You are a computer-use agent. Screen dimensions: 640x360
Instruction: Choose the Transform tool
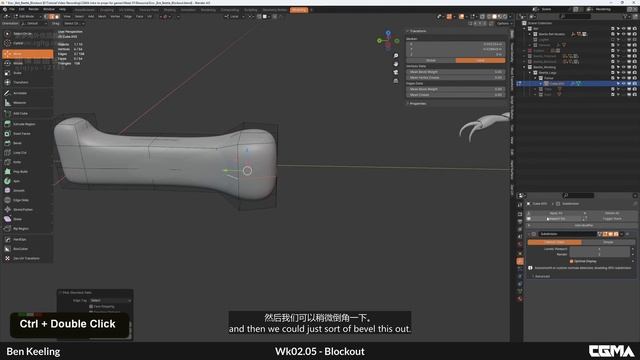pyautogui.click(x=27, y=82)
